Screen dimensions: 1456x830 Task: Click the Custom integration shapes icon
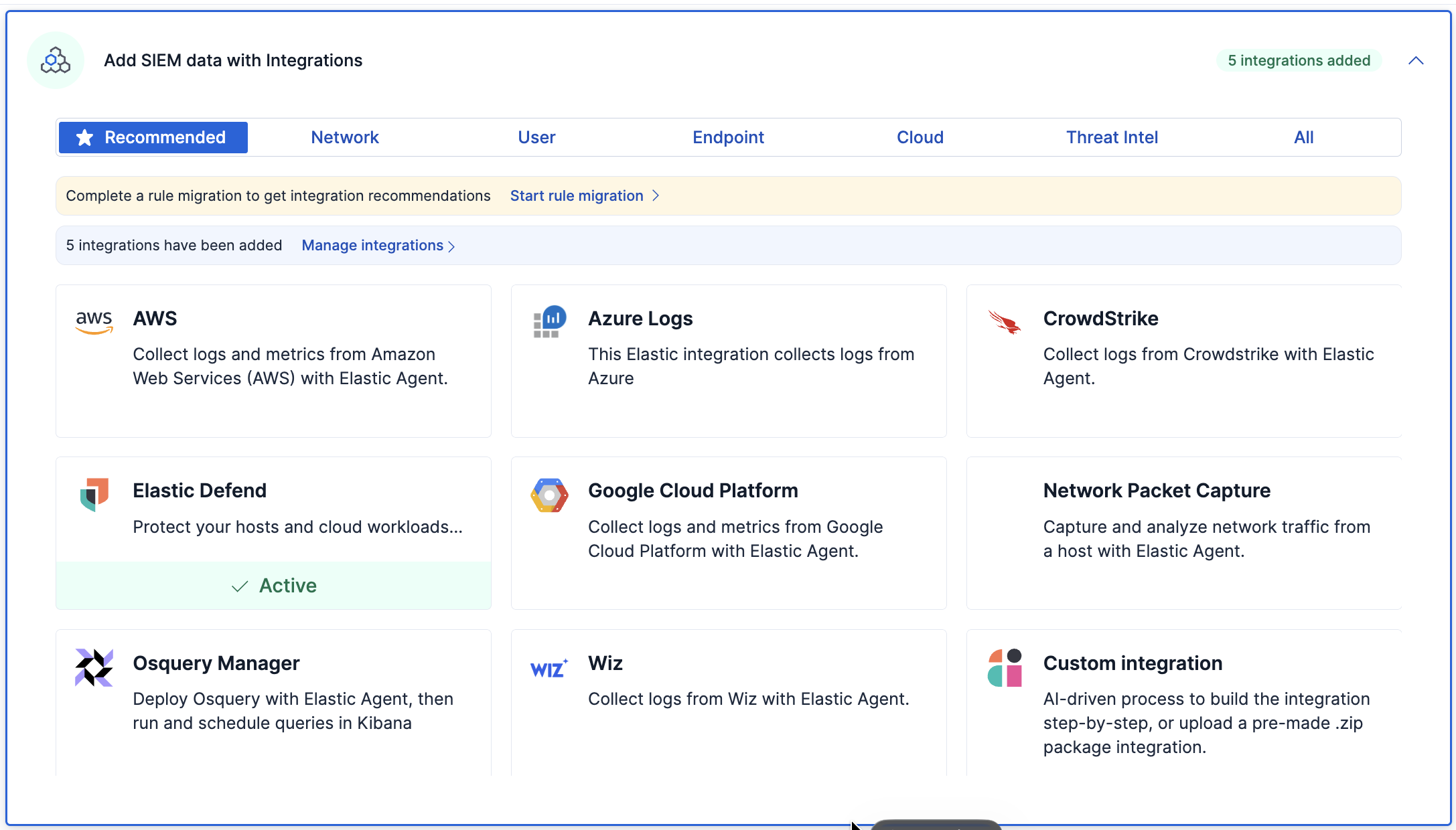1005,667
